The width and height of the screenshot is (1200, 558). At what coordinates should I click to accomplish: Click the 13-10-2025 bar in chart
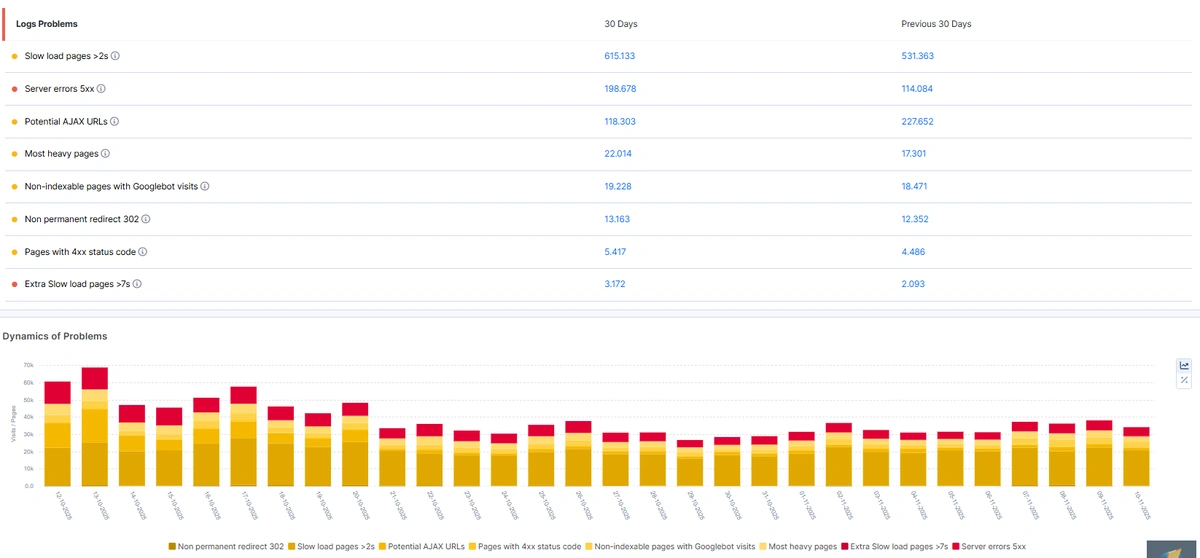[95, 430]
